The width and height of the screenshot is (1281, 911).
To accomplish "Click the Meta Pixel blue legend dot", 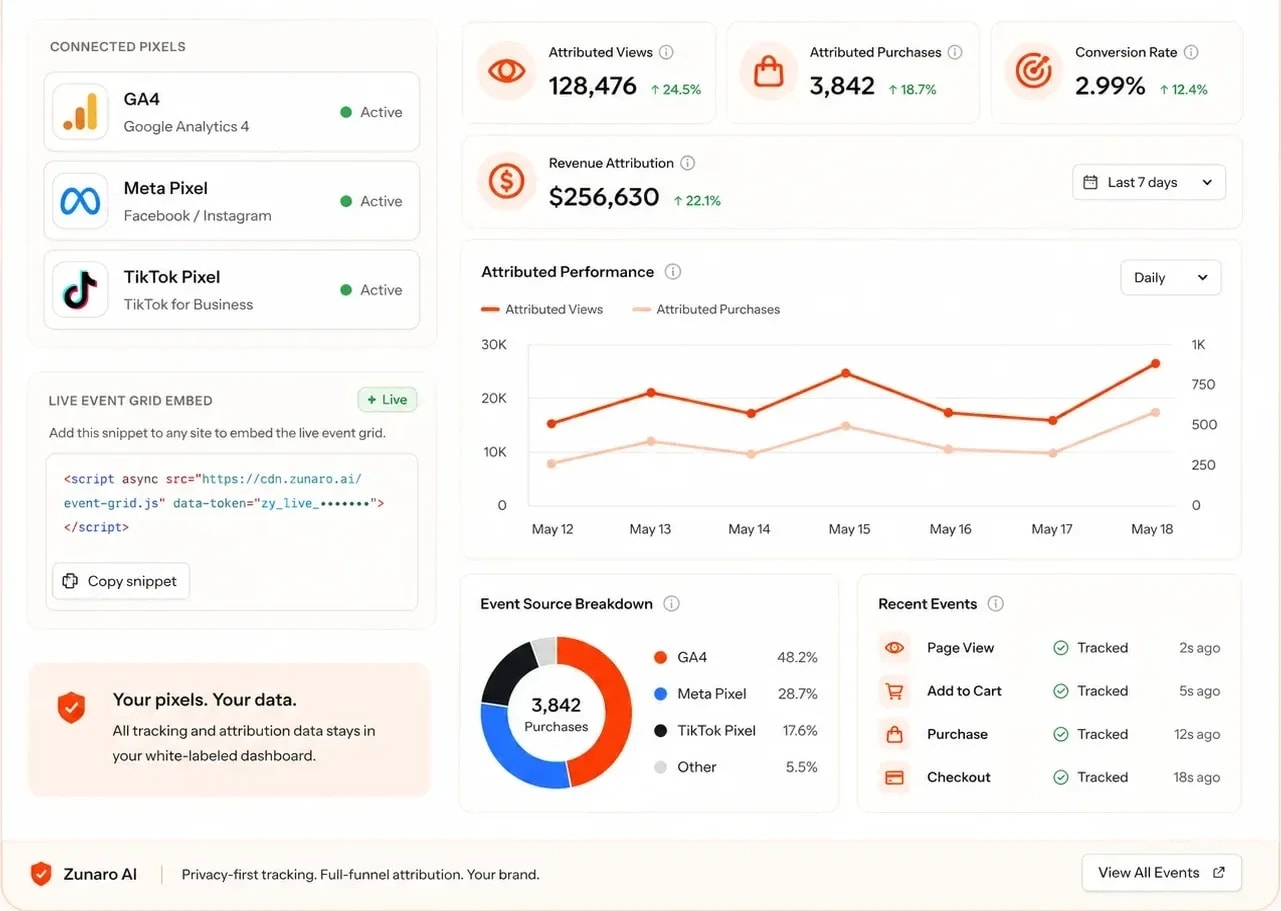I will click(660, 694).
